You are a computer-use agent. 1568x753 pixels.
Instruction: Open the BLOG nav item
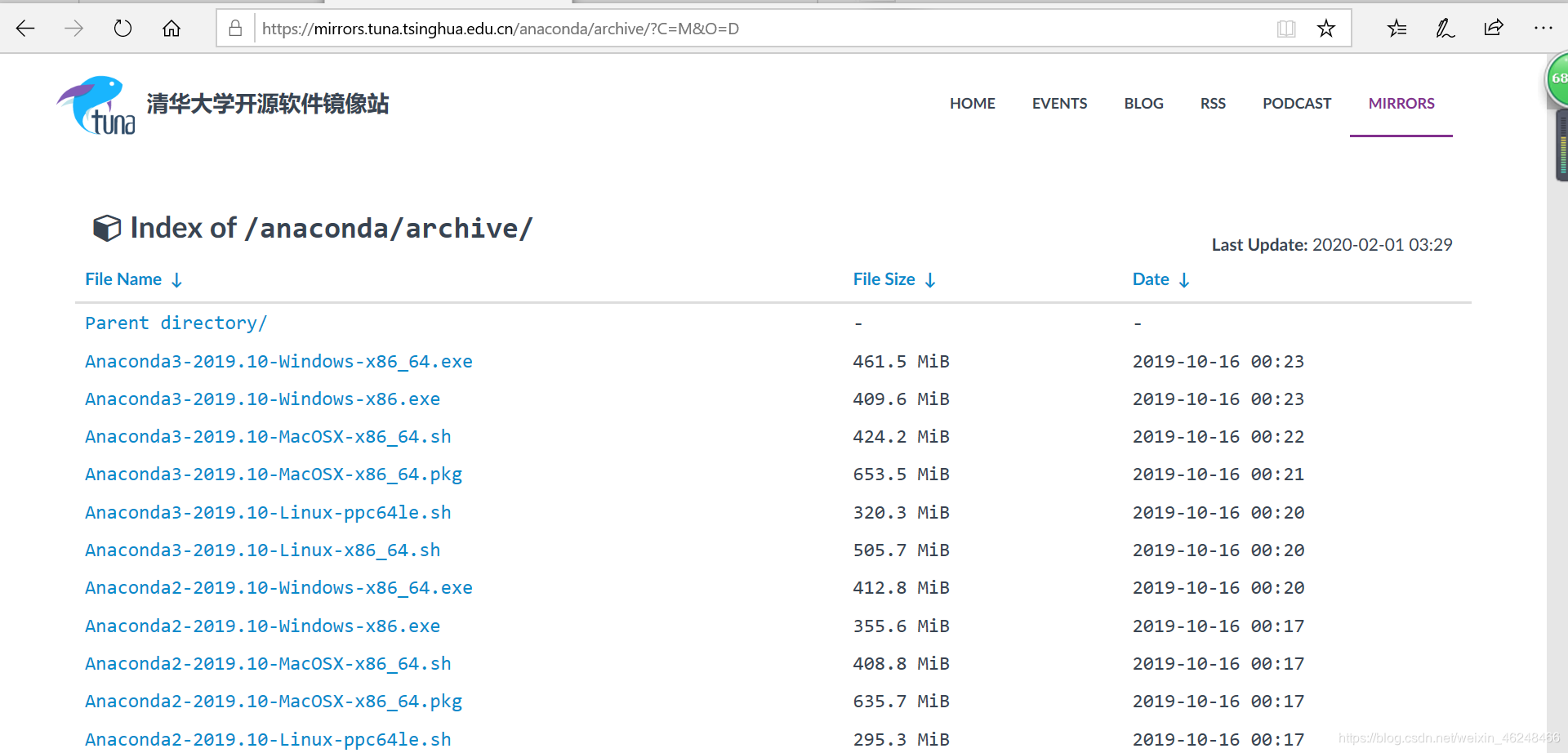1143,104
